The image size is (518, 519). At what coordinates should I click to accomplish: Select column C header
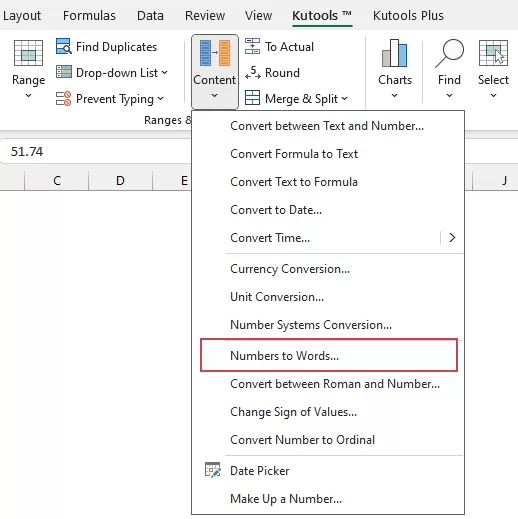coord(57,180)
